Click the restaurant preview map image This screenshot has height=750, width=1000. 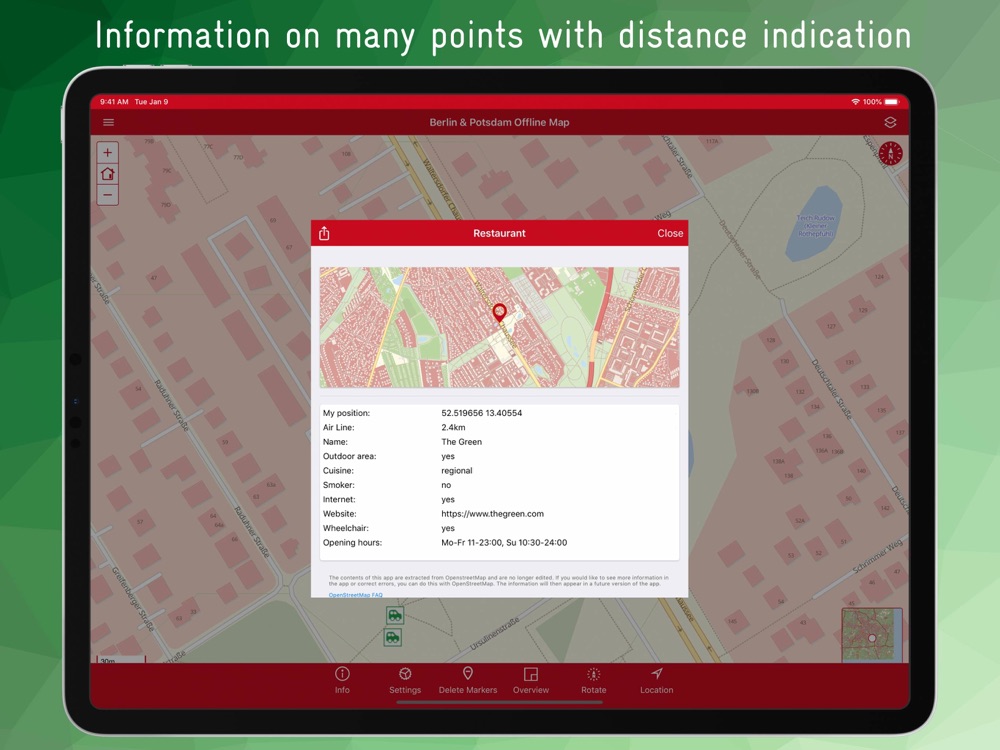click(x=499, y=327)
